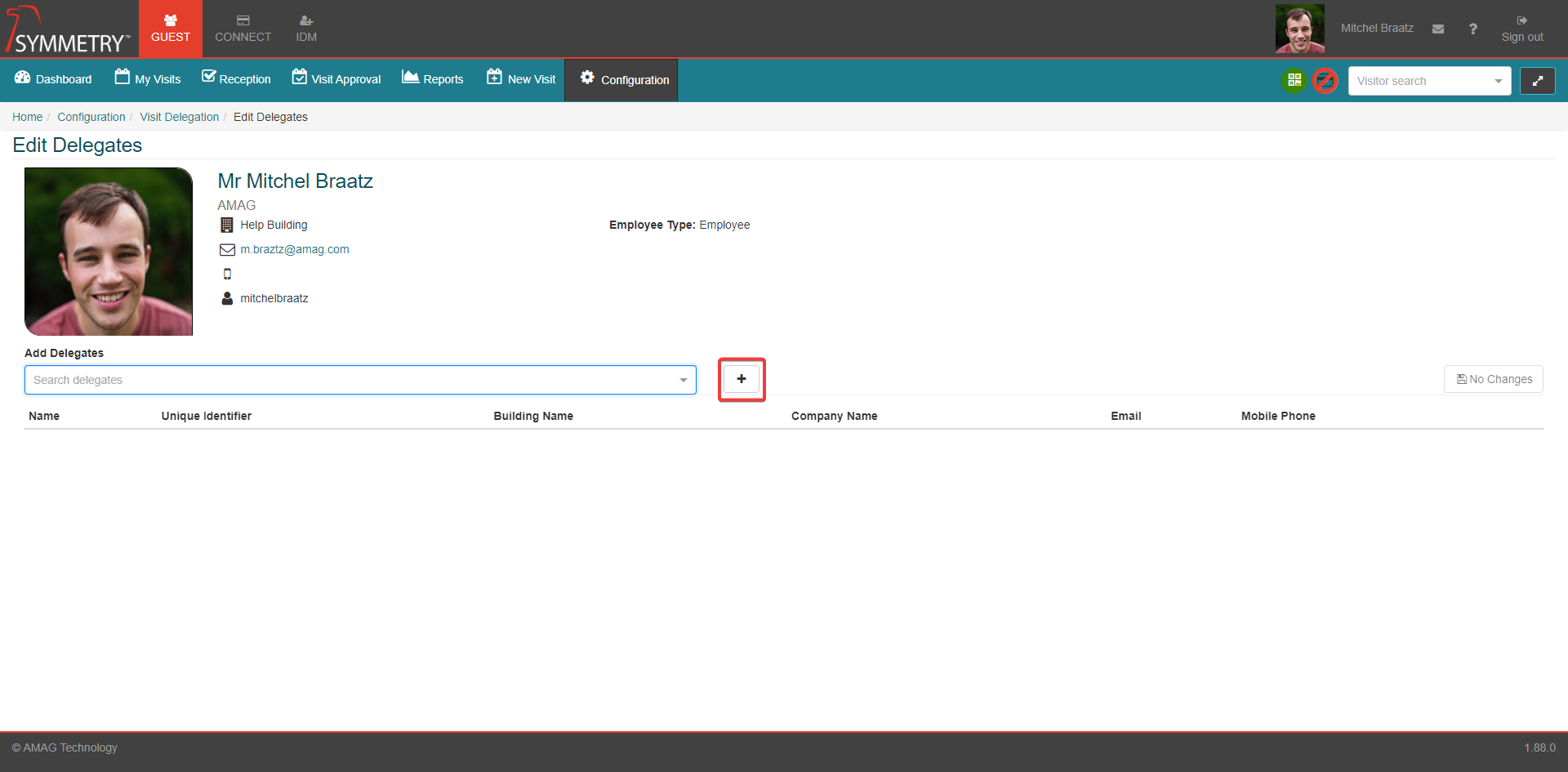Expand the Visitor search dropdown arrow
The height and width of the screenshot is (772, 1568).
tap(1498, 81)
